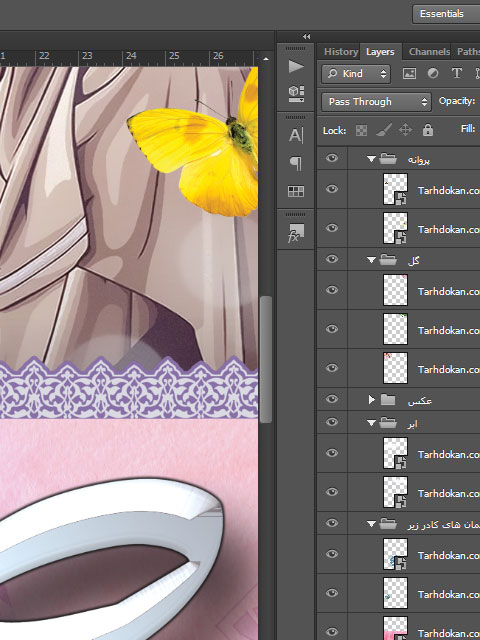
Task: Hide the گل group with its eye icon
Action: [332, 259]
